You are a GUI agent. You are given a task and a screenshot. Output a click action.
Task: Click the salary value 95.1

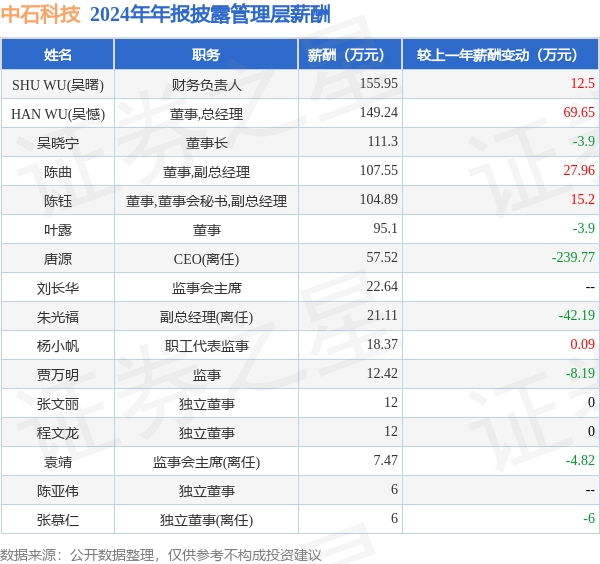[x=385, y=228]
